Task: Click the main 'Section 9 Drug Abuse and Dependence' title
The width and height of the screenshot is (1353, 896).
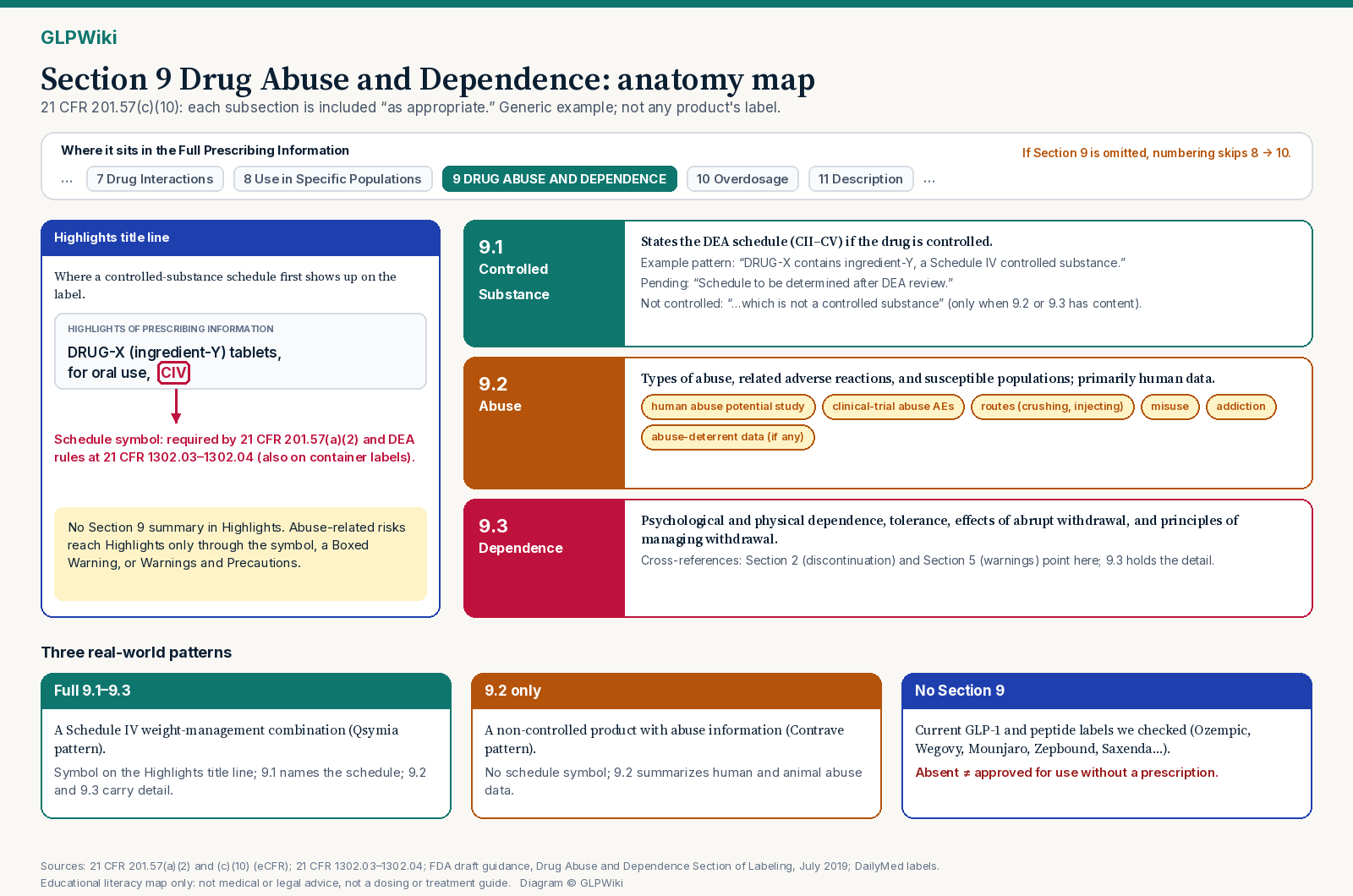Action: click(x=428, y=79)
